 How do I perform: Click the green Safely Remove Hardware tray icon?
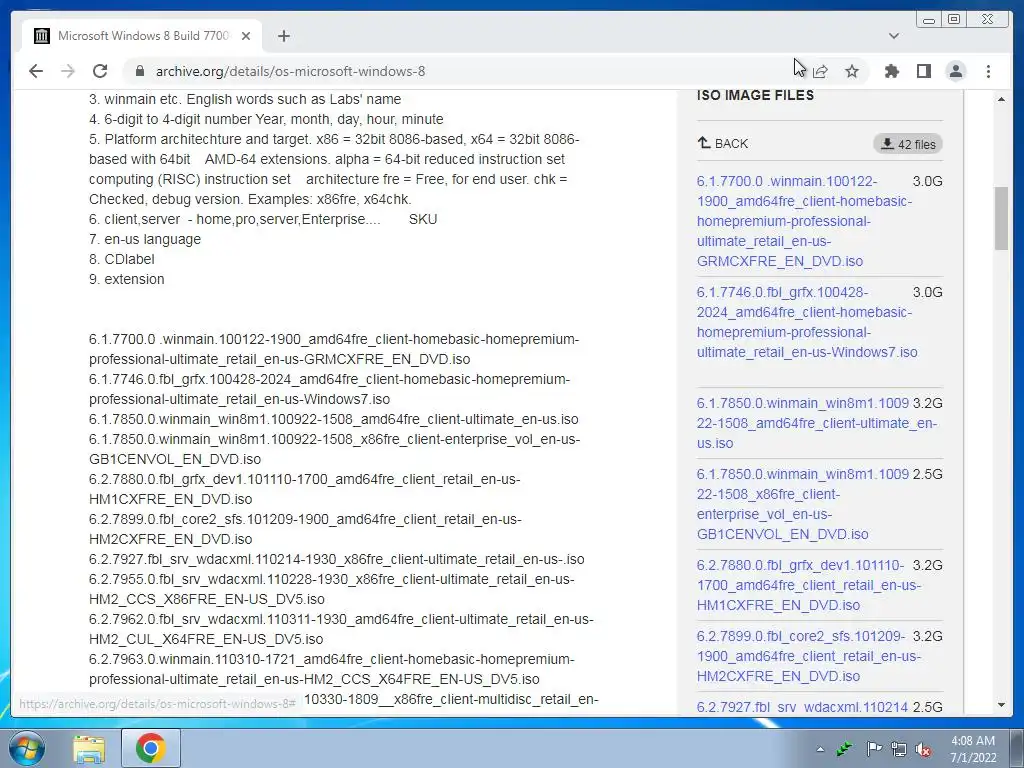(x=846, y=749)
